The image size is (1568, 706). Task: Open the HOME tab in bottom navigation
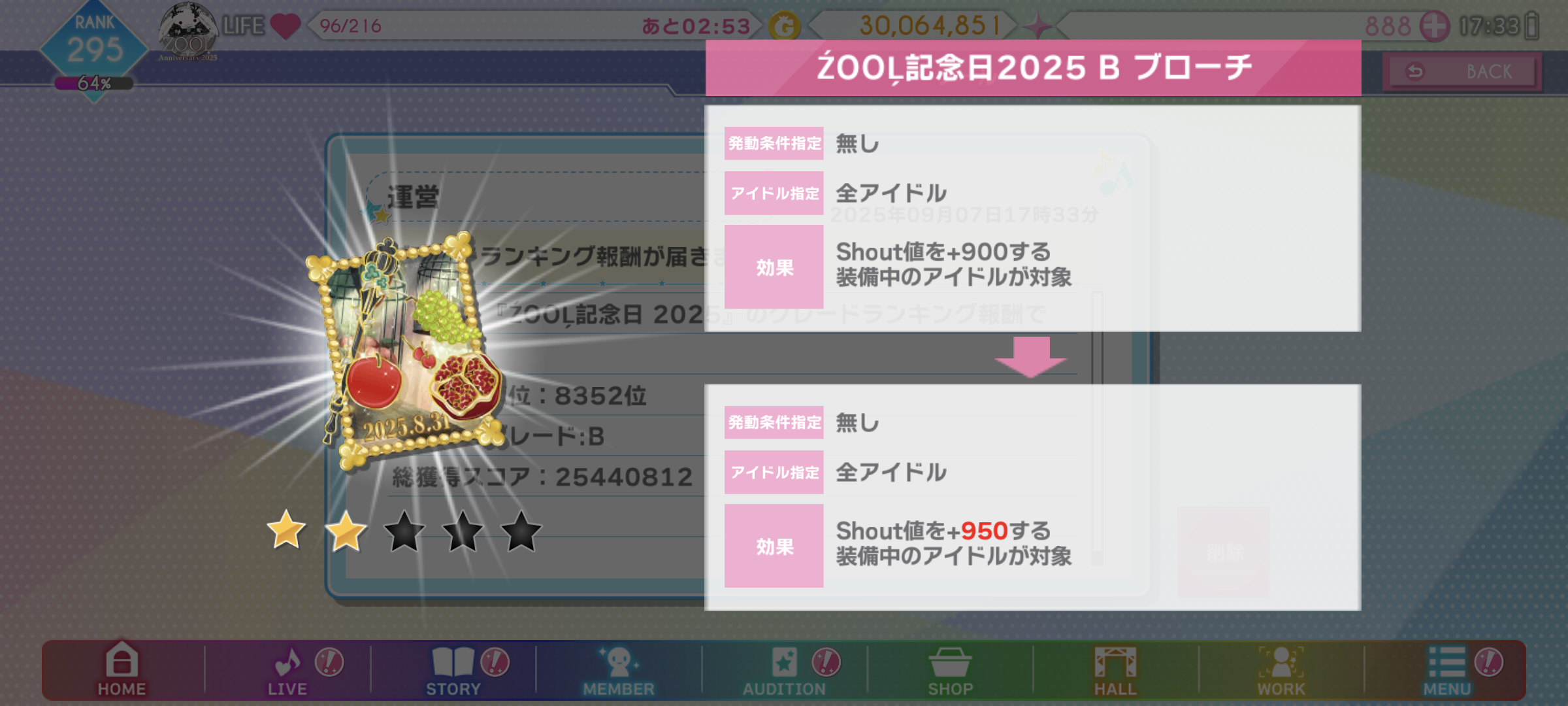(122, 669)
